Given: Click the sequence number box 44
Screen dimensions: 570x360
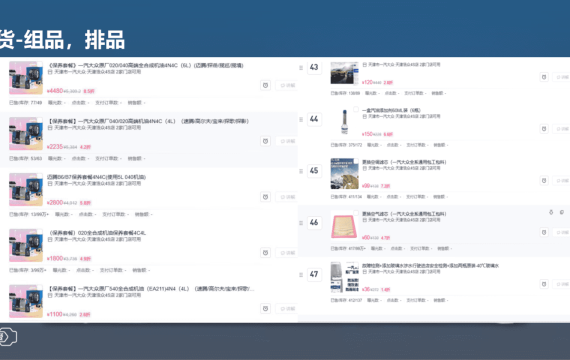Looking at the screenshot, I should (x=314, y=119).
